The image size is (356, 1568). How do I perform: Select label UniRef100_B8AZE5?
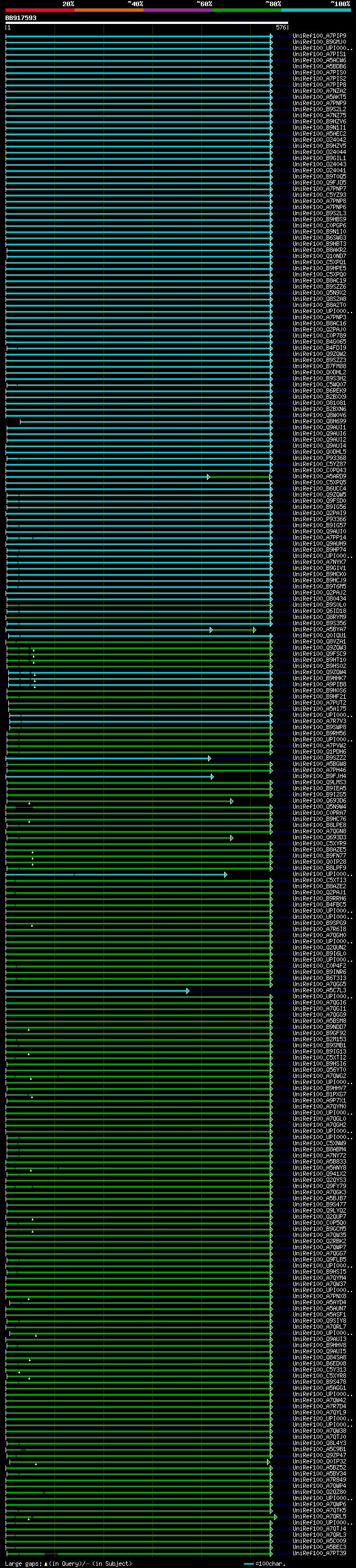[319, 850]
